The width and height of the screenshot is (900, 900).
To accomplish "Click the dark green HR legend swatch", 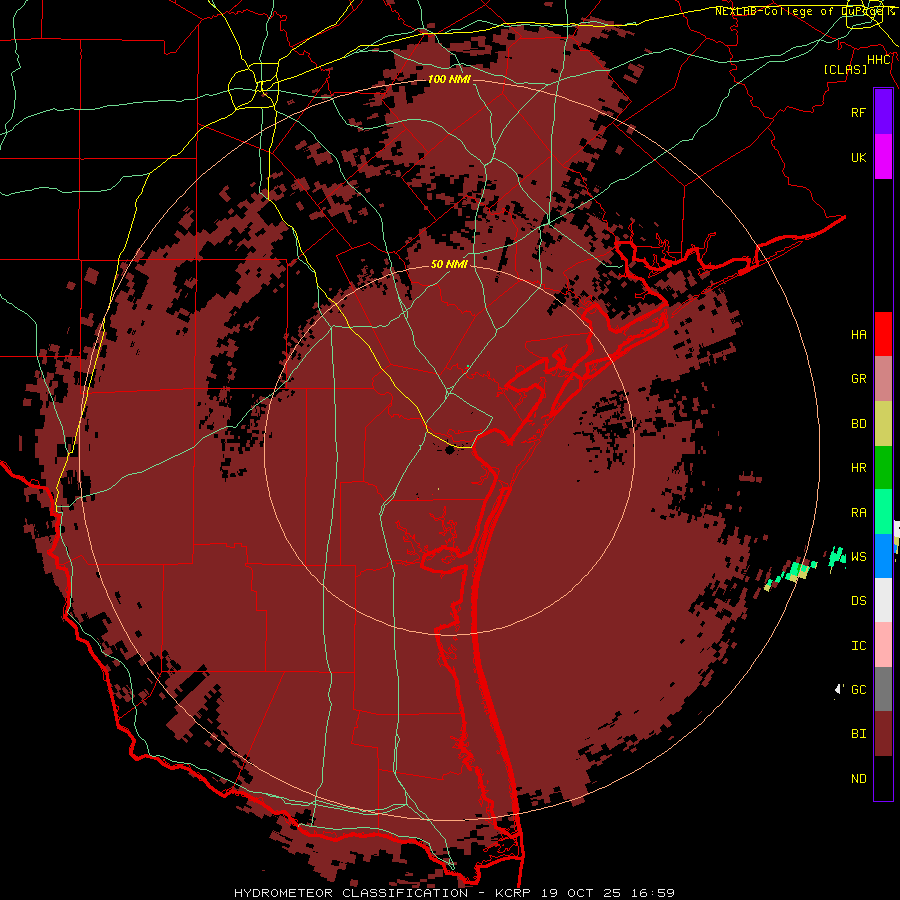I will coord(883,468).
